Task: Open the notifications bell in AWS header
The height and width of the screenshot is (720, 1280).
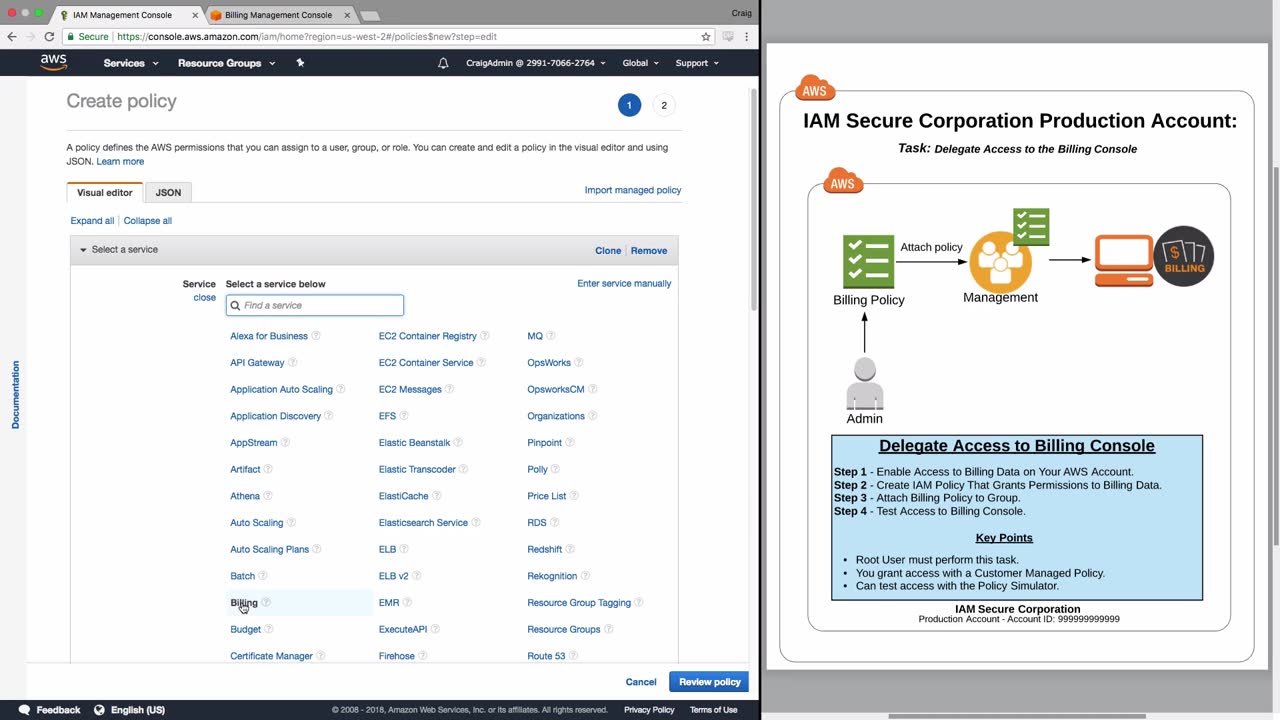Action: 443,63
